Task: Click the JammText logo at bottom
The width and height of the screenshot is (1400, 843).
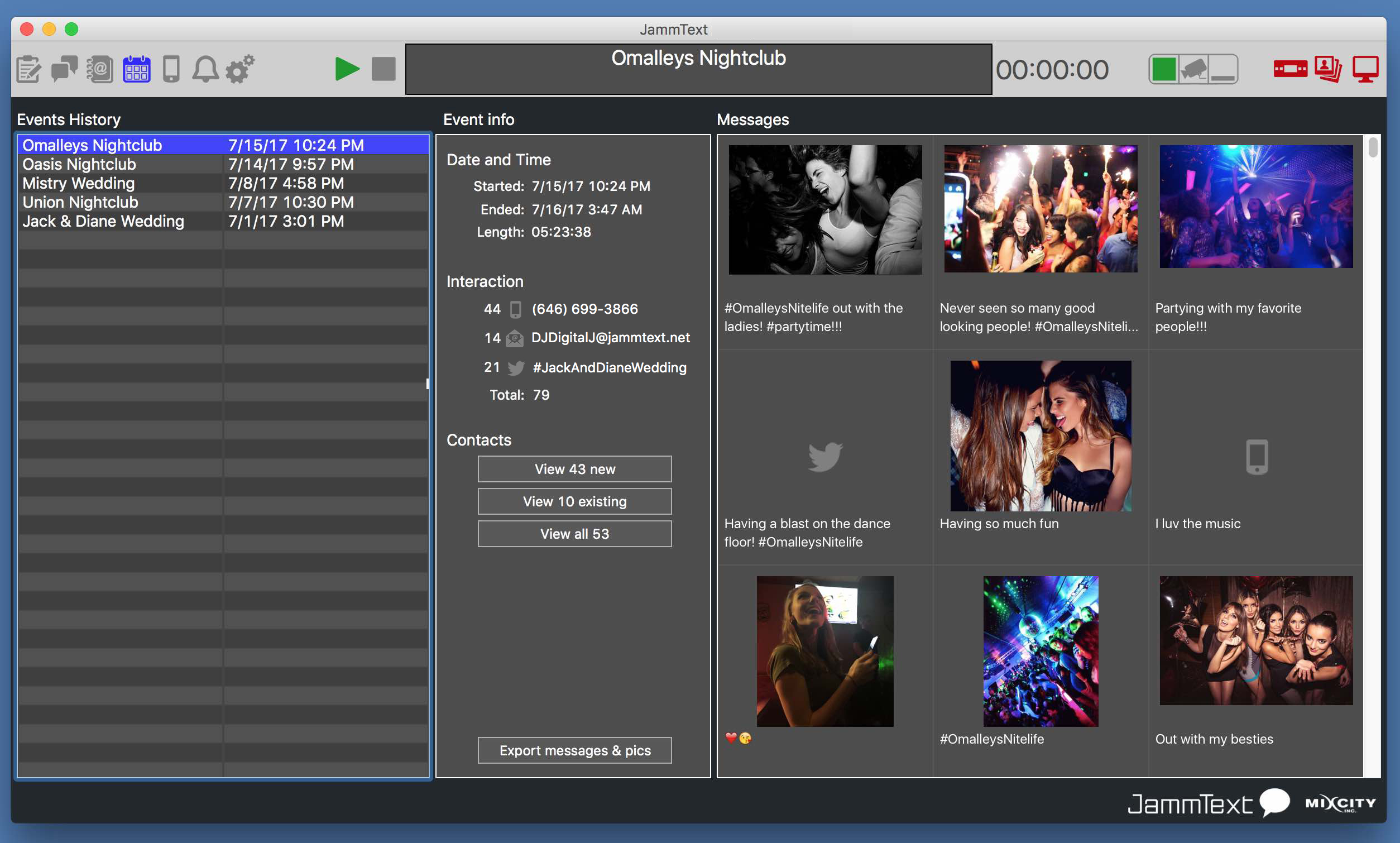Action: (x=1209, y=803)
